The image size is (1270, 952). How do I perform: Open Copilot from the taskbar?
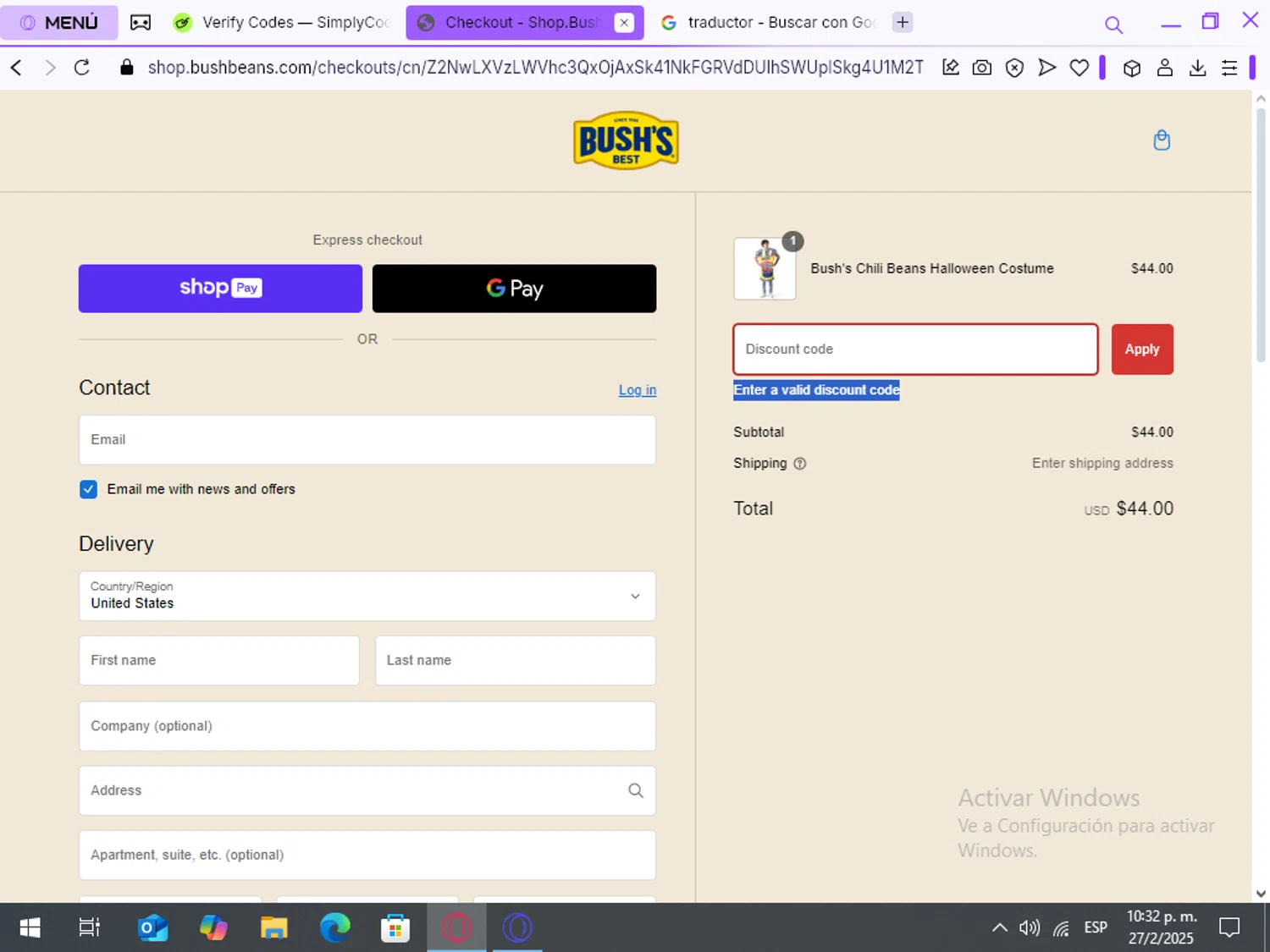point(213,927)
